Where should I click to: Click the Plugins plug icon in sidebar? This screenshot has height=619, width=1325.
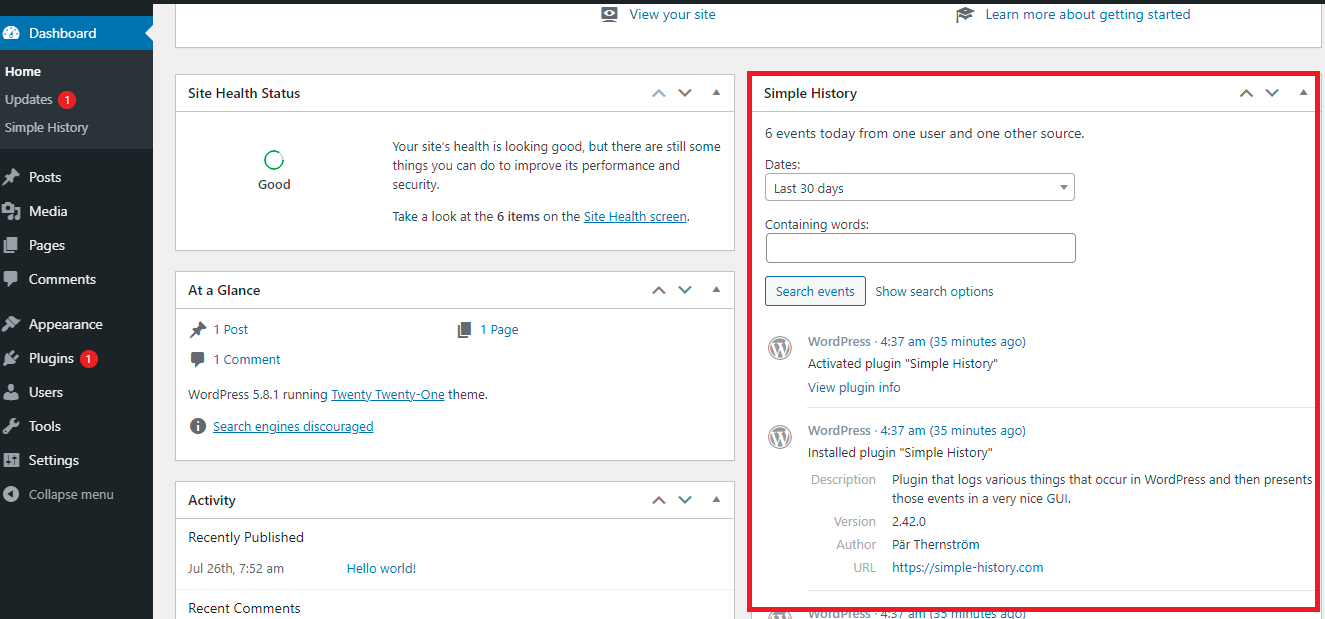12,358
